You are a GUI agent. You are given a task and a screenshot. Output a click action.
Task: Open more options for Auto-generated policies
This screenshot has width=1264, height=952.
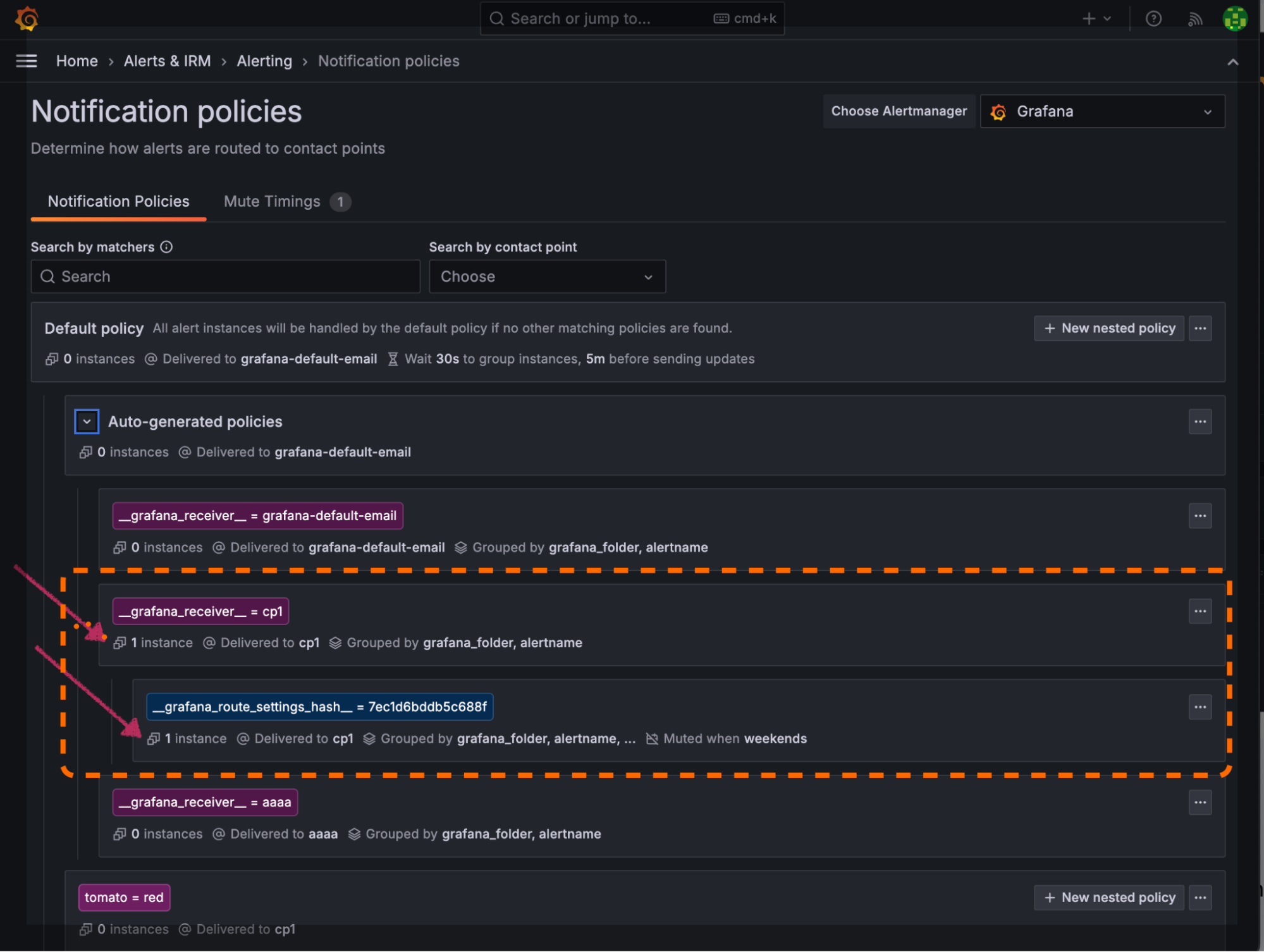(1200, 421)
